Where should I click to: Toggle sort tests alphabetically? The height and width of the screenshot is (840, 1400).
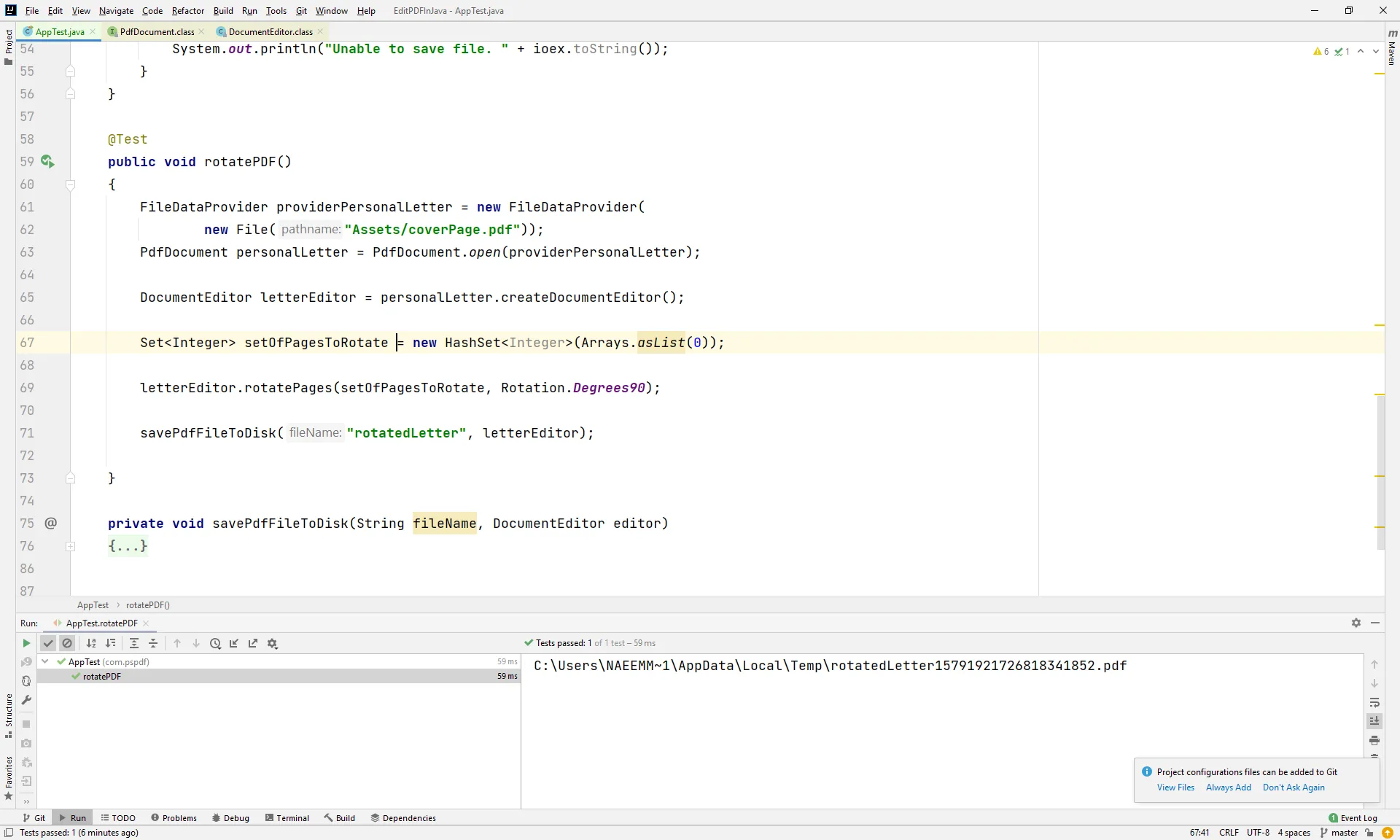[91, 643]
